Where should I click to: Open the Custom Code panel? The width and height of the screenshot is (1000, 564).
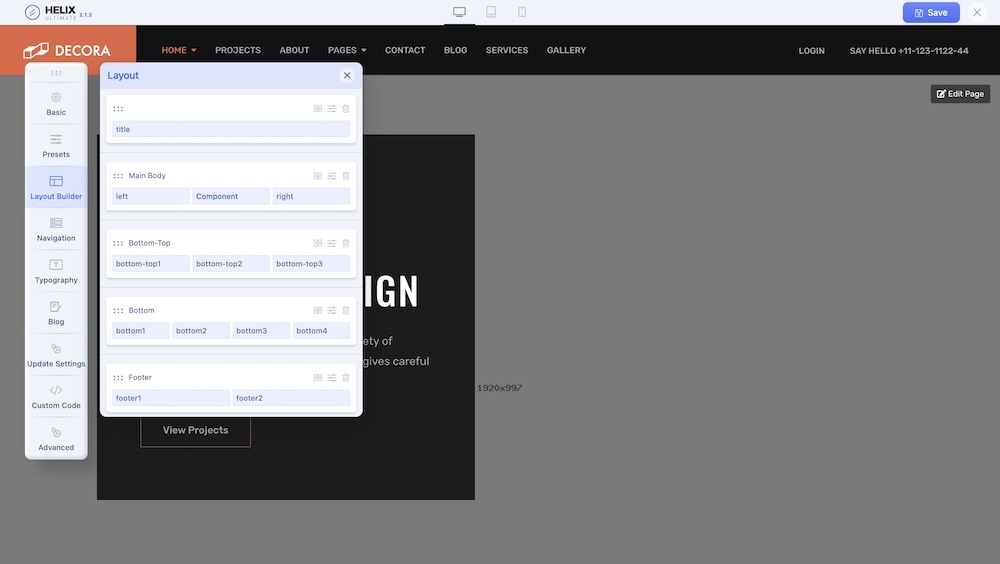point(56,397)
